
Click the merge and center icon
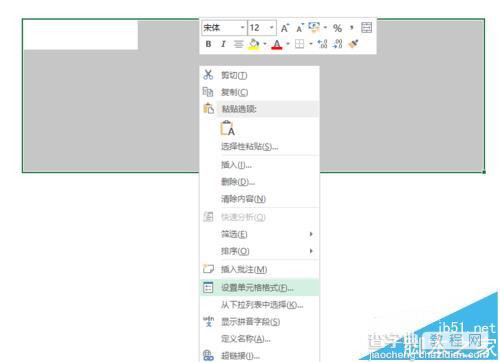tap(367, 28)
